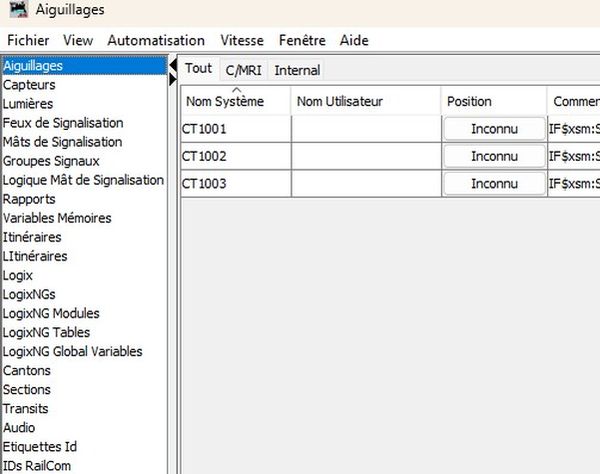Toggle the CT1001 position Inconnu button
The image size is (600, 474).
click(494, 129)
